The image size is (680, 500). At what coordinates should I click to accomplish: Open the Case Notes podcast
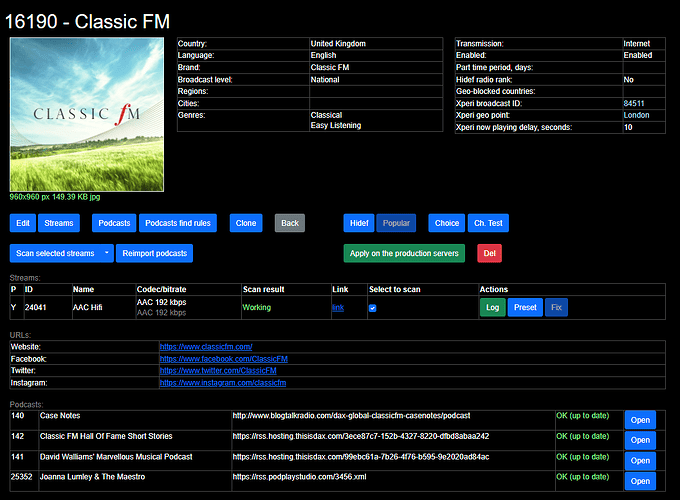(x=640, y=420)
